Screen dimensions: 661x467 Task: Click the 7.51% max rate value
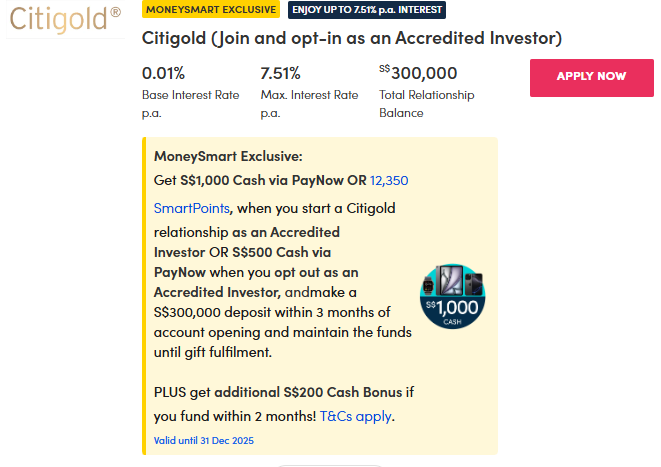(x=281, y=73)
